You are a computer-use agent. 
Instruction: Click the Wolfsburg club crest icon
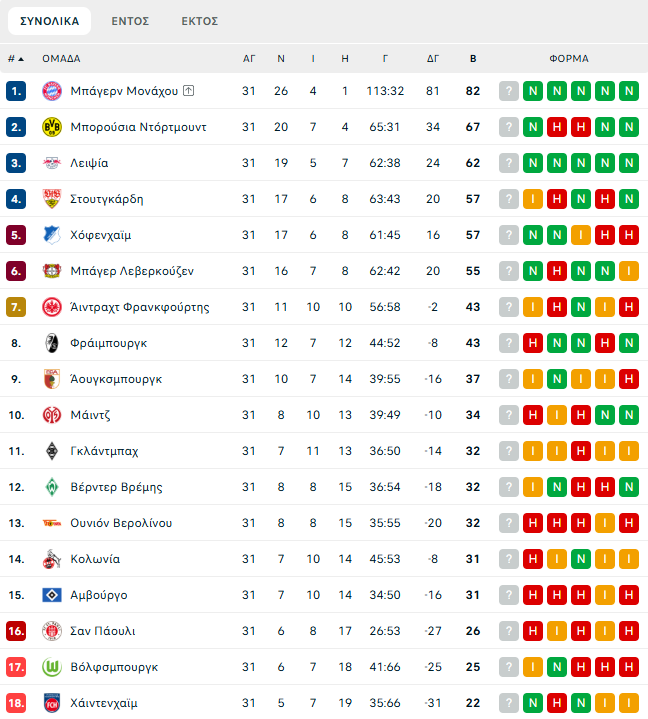pos(52,667)
